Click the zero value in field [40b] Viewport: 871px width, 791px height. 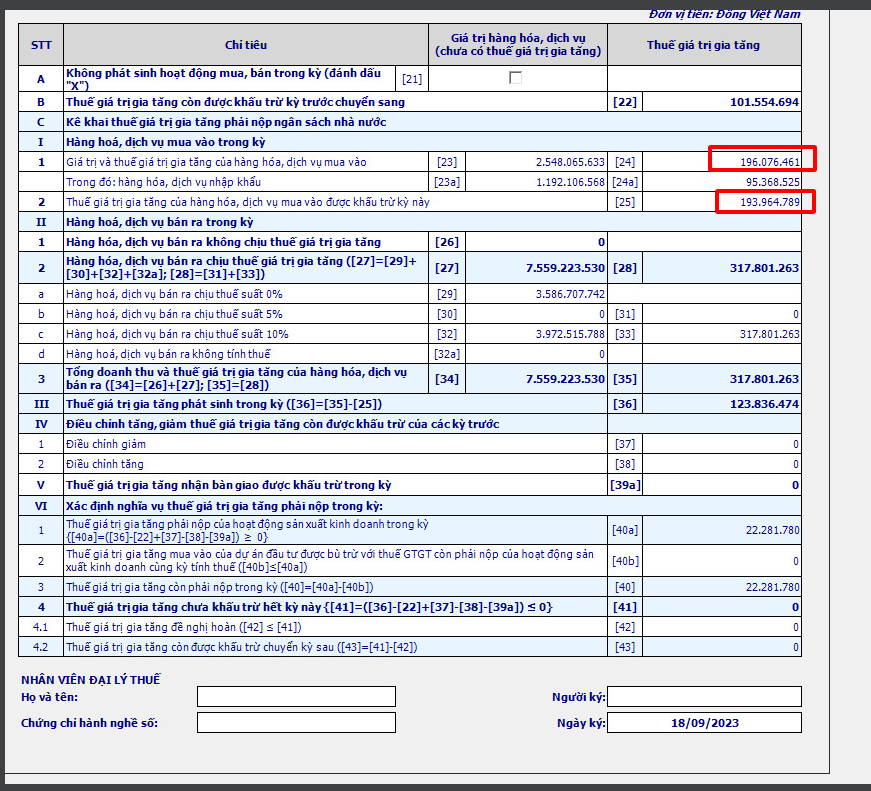796,562
